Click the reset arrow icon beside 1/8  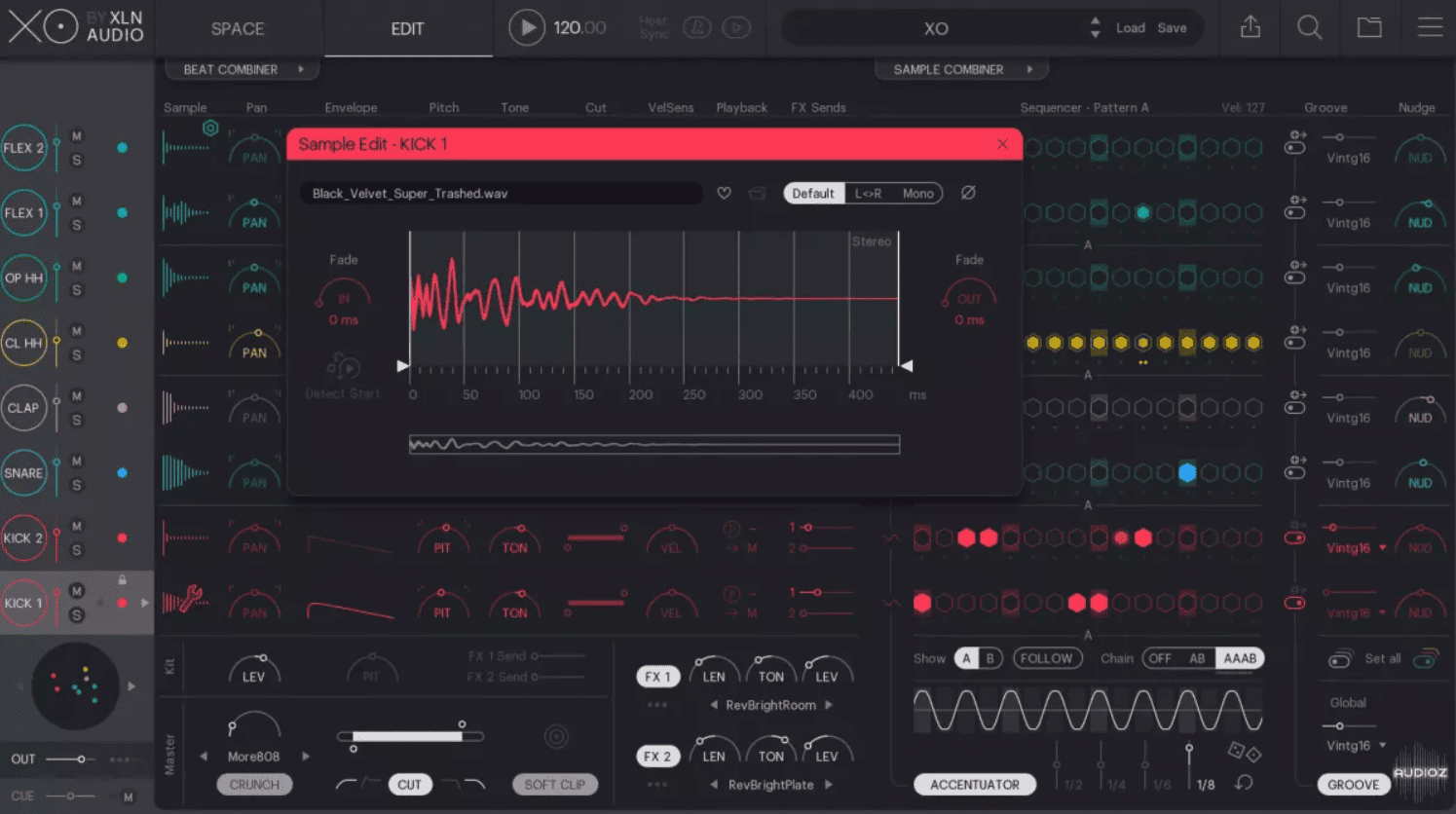tap(1244, 783)
